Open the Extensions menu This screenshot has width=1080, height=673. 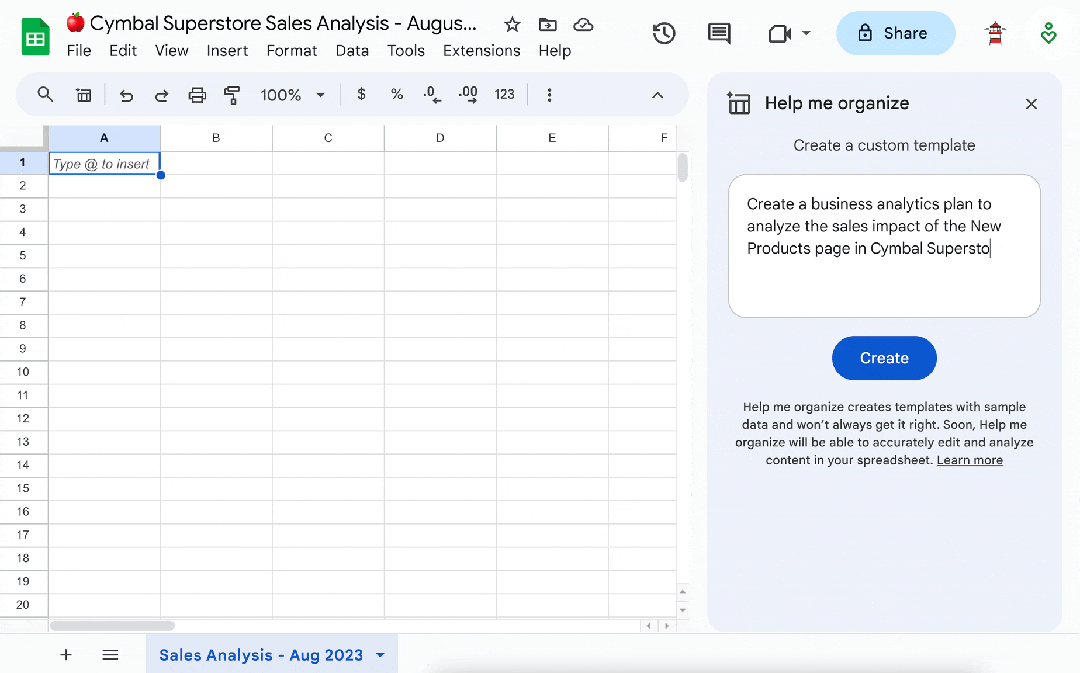(481, 50)
